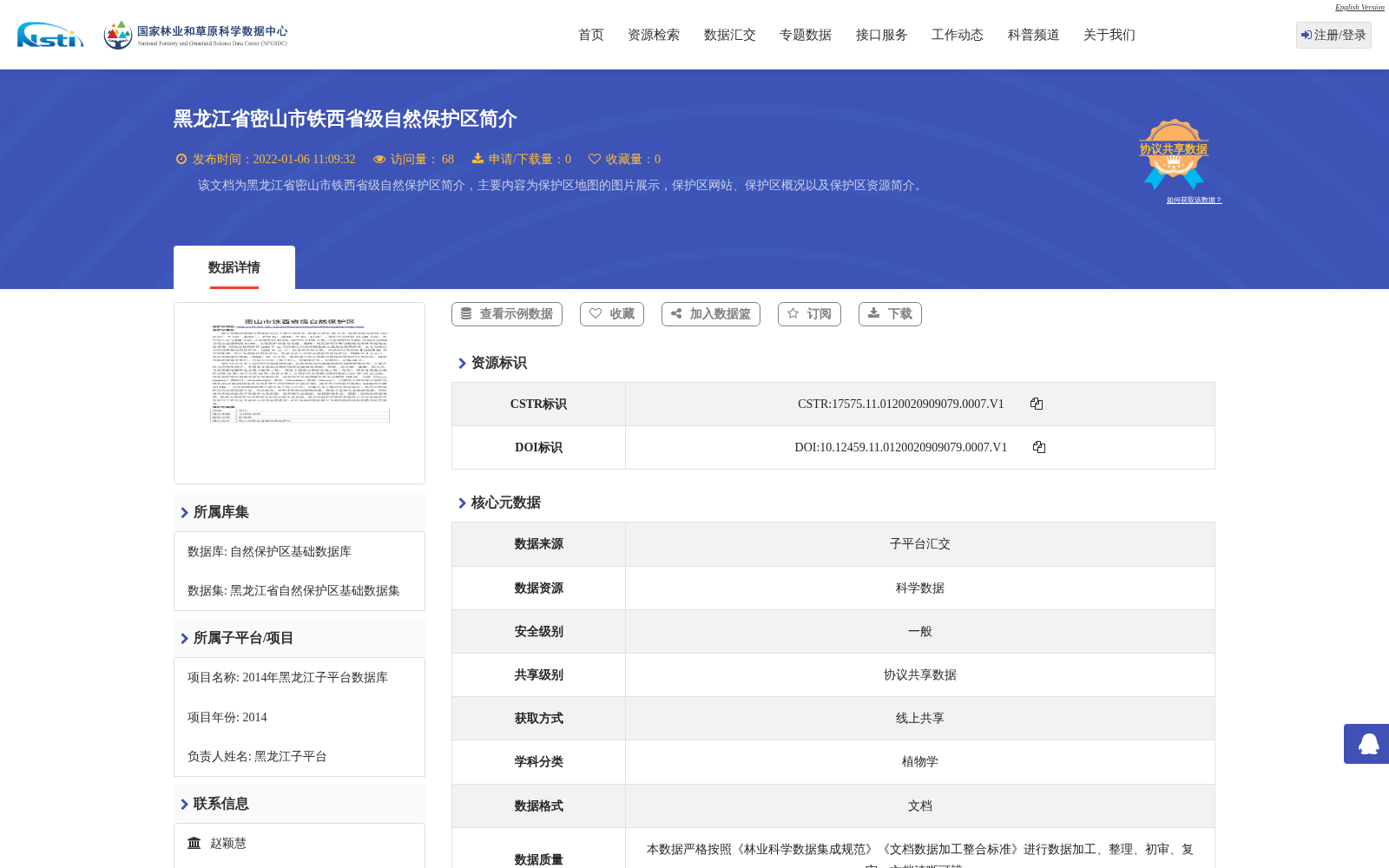Click 项目名称: 2014年黑龙江子平台数据库
1389x868 pixels.
[x=287, y=677]
